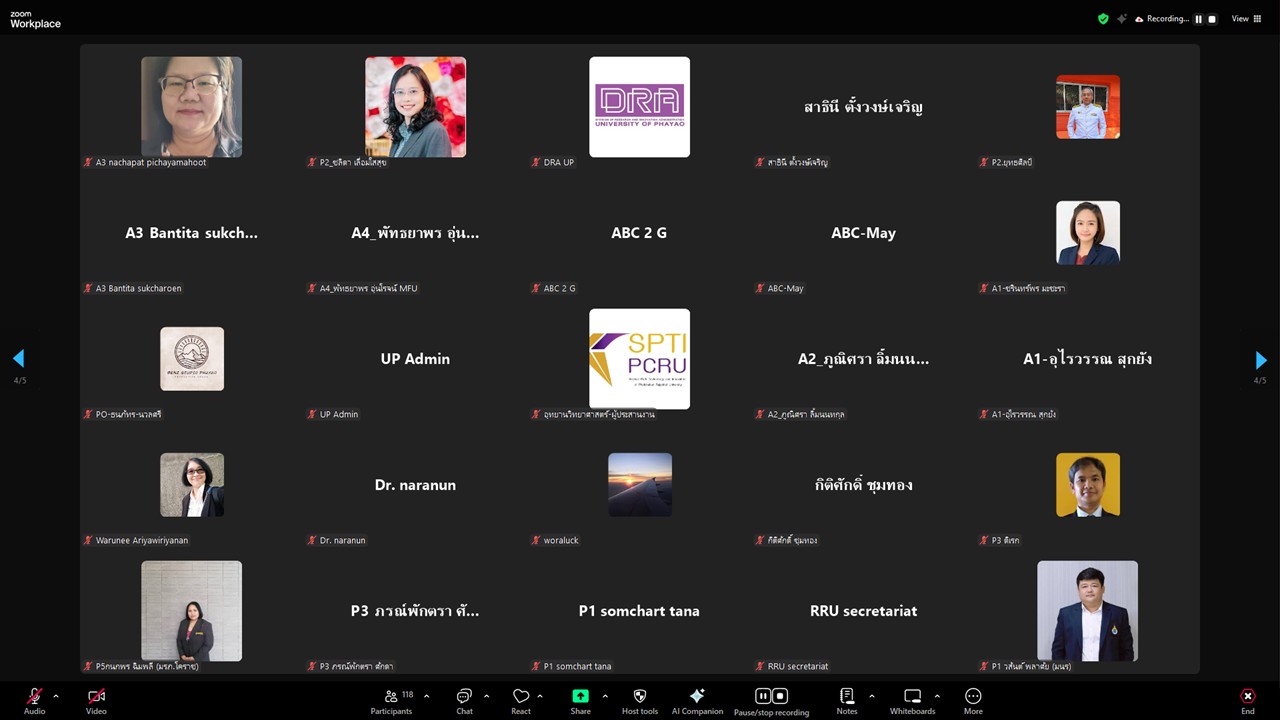The height and width of the screenshot is (720, 1280).
Task: Expand Share options caret
Action: point(605,696)
